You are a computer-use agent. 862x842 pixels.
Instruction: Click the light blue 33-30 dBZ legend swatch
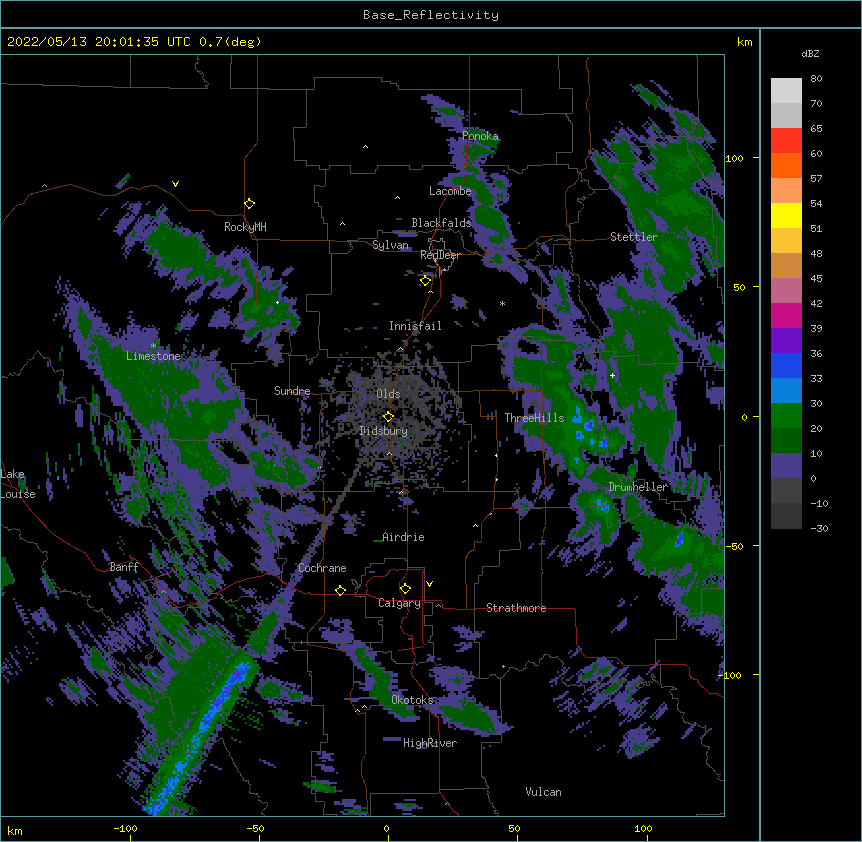[x=786, y=391]
